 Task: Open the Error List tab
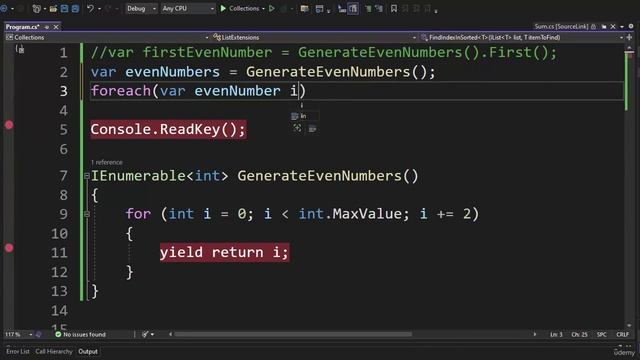18,351
